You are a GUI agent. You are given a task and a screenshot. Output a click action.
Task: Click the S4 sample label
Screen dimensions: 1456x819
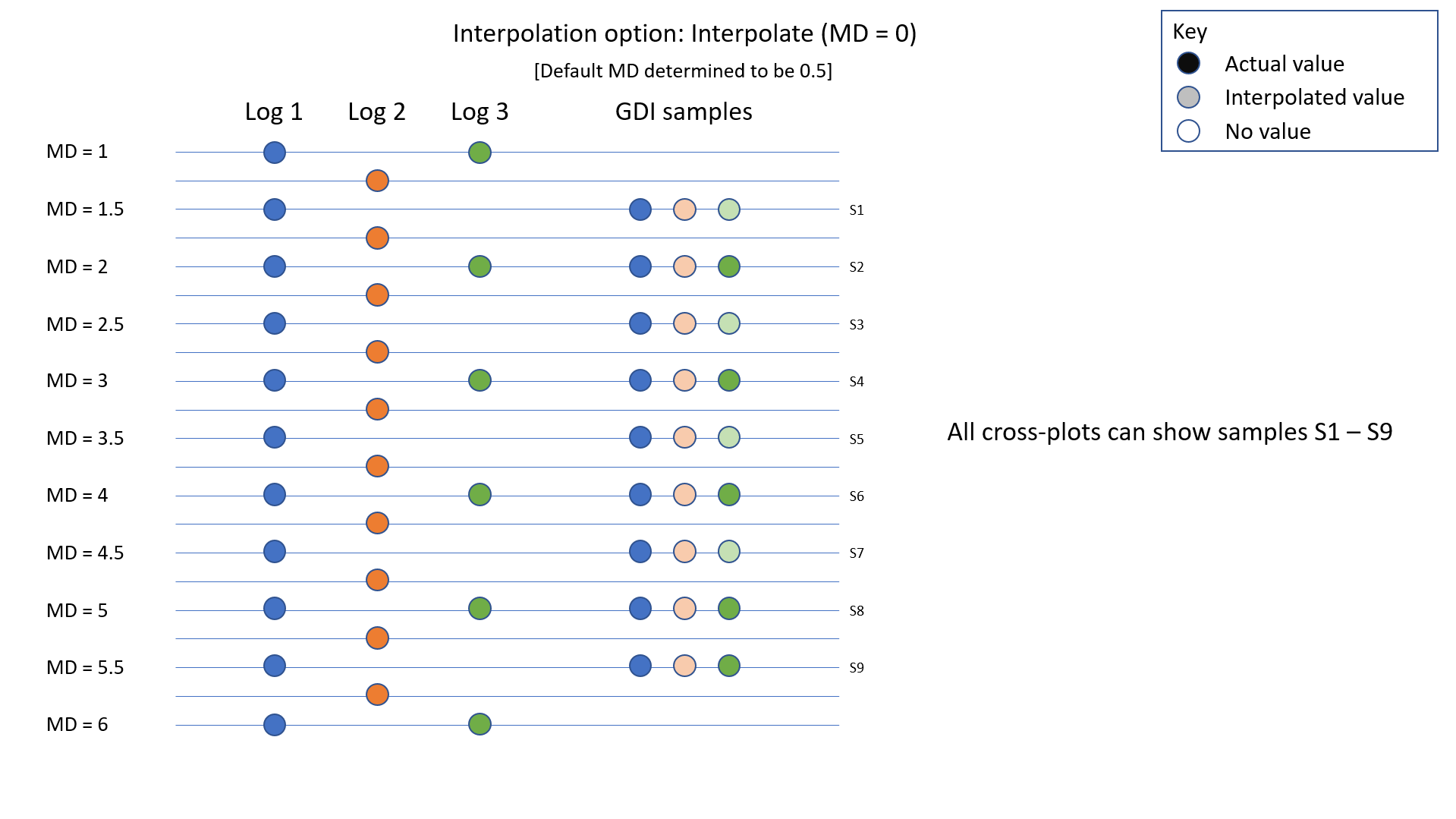click(x=857, y=382)
